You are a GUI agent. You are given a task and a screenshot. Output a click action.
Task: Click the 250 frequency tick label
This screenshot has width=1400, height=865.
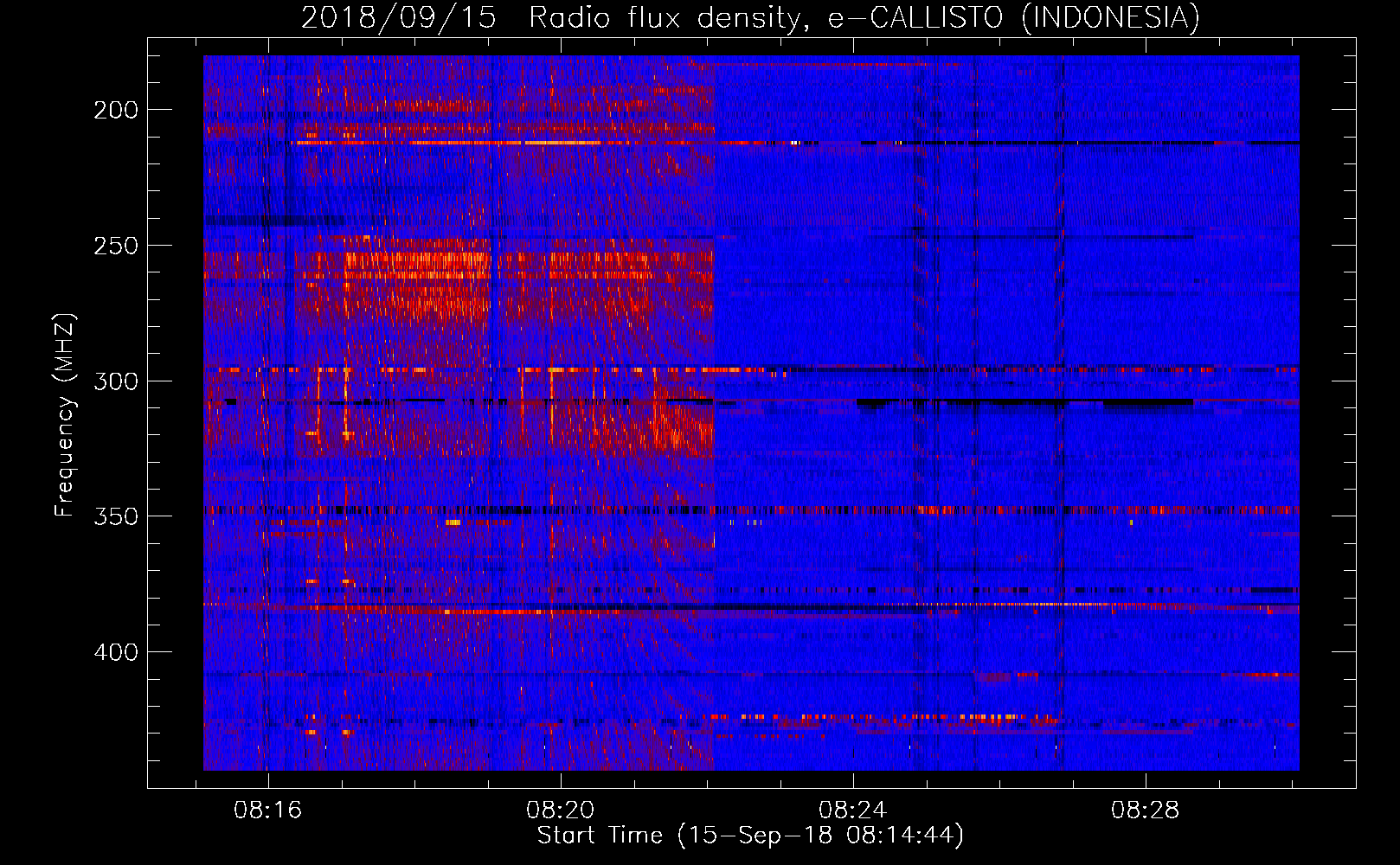116,246
